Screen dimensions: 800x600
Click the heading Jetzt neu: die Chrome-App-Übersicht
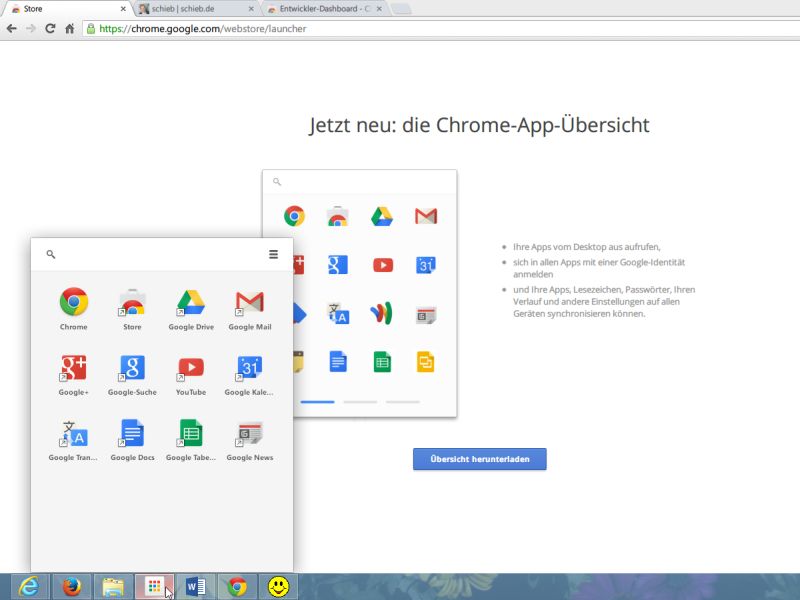pos(479,125)
